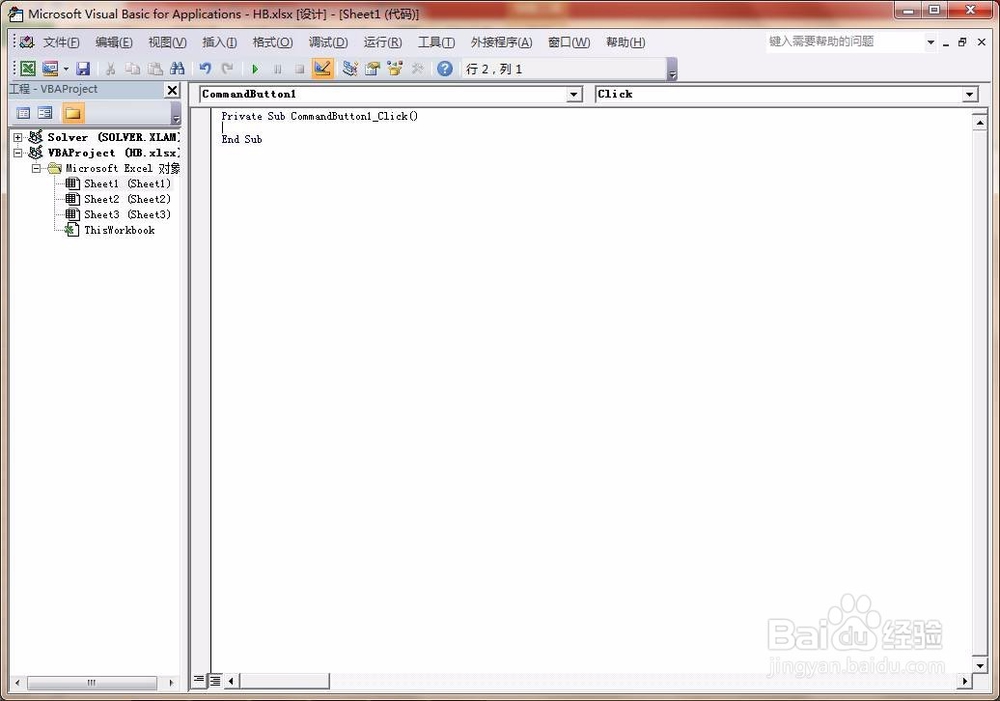The image size is (1000, 701).
Task: Open the Insert UserForm dropdown arrow
Action: pyautogui.click(x=66, y=68)
